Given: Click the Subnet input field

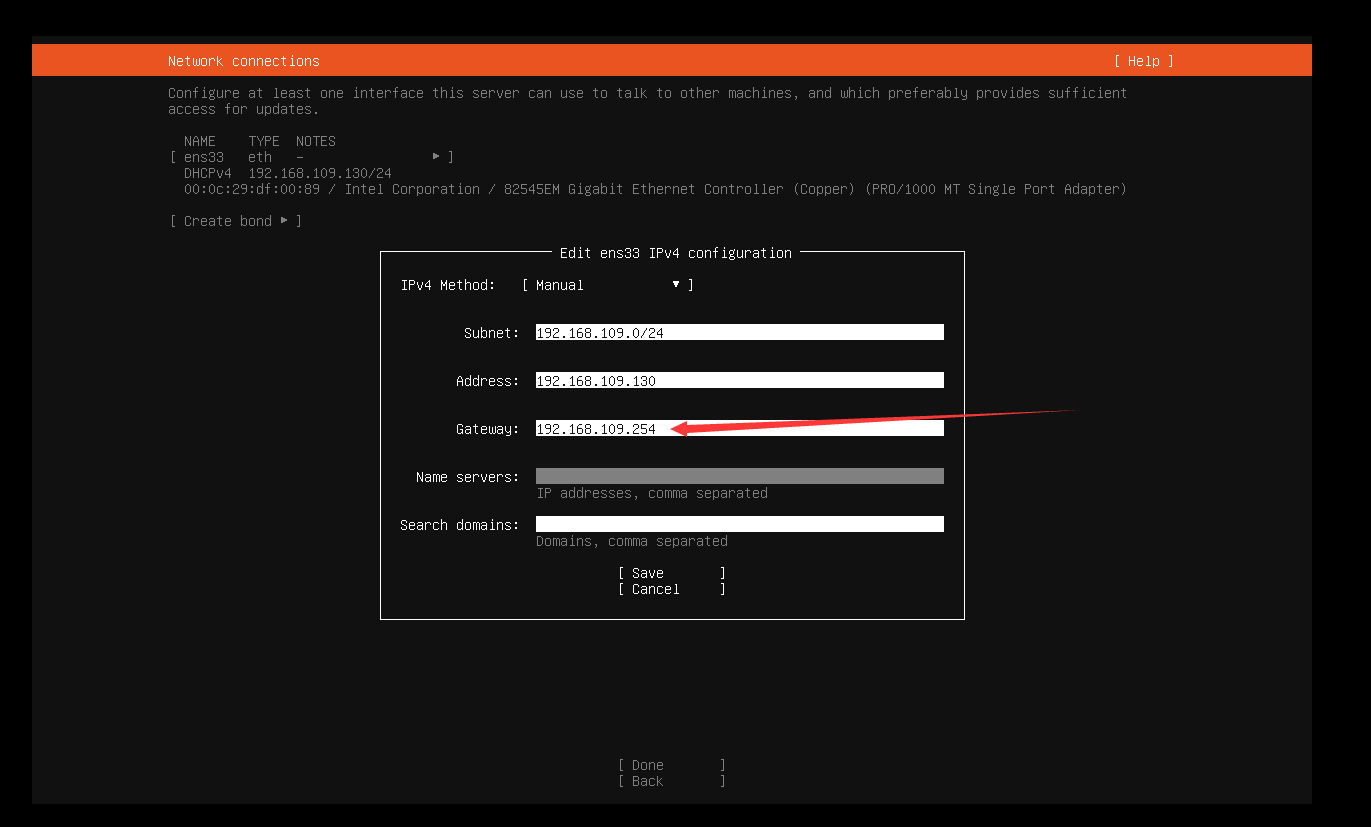Looking at the screenshot, I should pyautogui.click(x=740, y=333).
